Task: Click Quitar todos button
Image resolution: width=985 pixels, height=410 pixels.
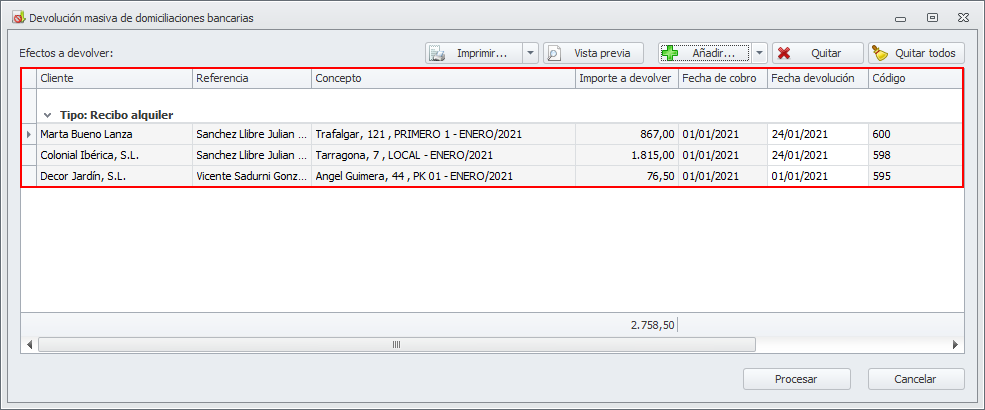Action: pyautogui.click(x=916, y=53)
